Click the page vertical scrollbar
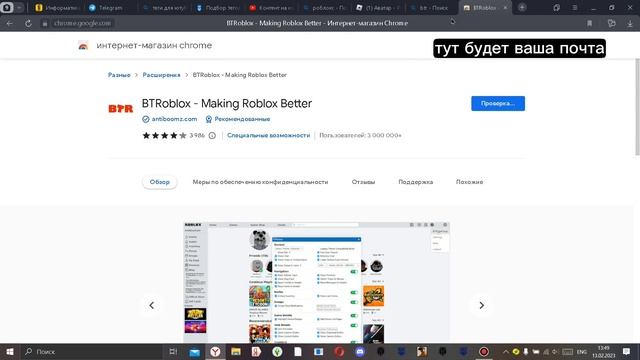The height and width of the screenshot is (360, 640). tap(637, 107)
